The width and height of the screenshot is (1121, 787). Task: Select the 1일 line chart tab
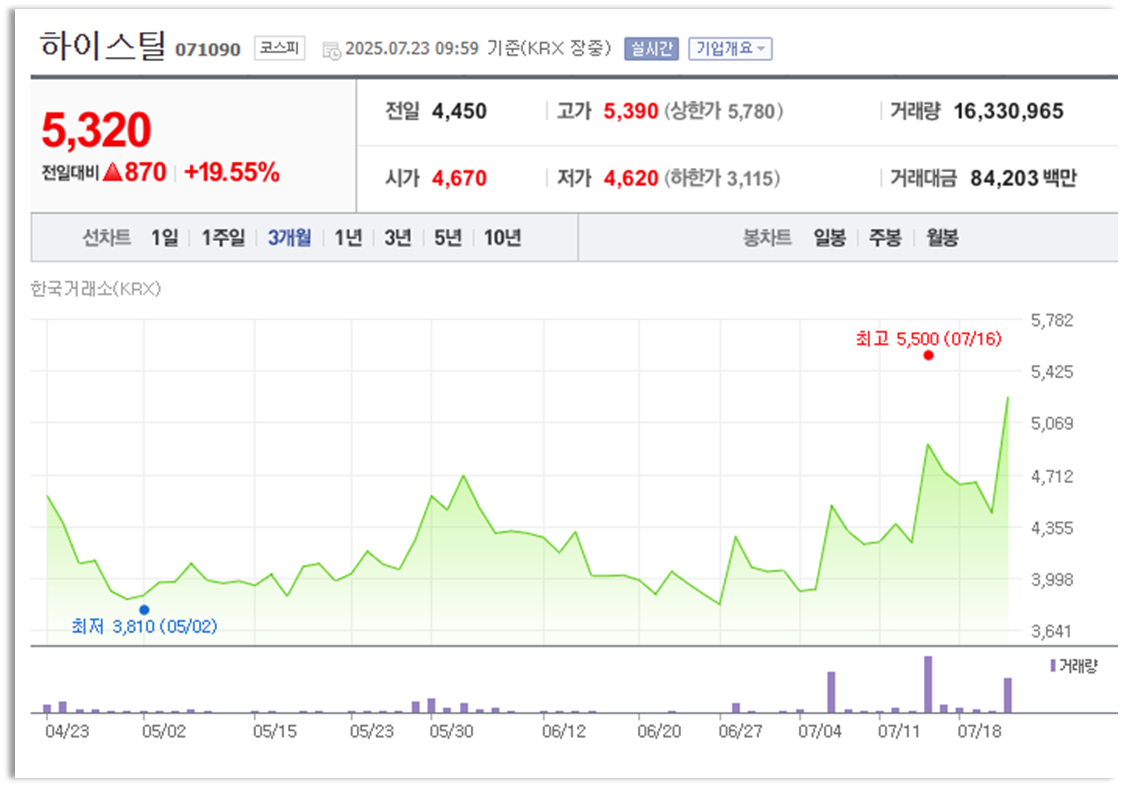pos(164,237)
